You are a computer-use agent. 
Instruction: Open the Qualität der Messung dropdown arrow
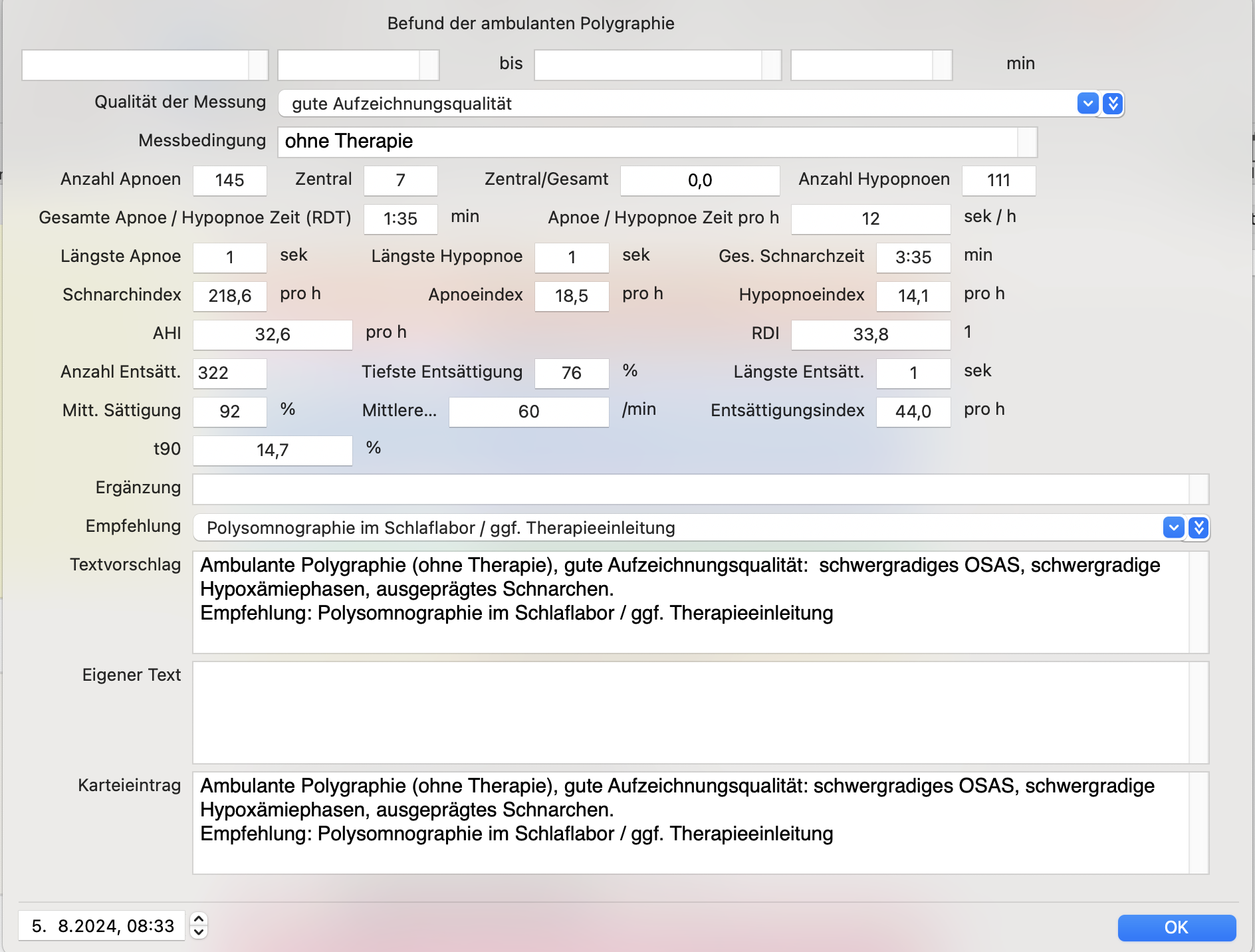[1087, 104]
